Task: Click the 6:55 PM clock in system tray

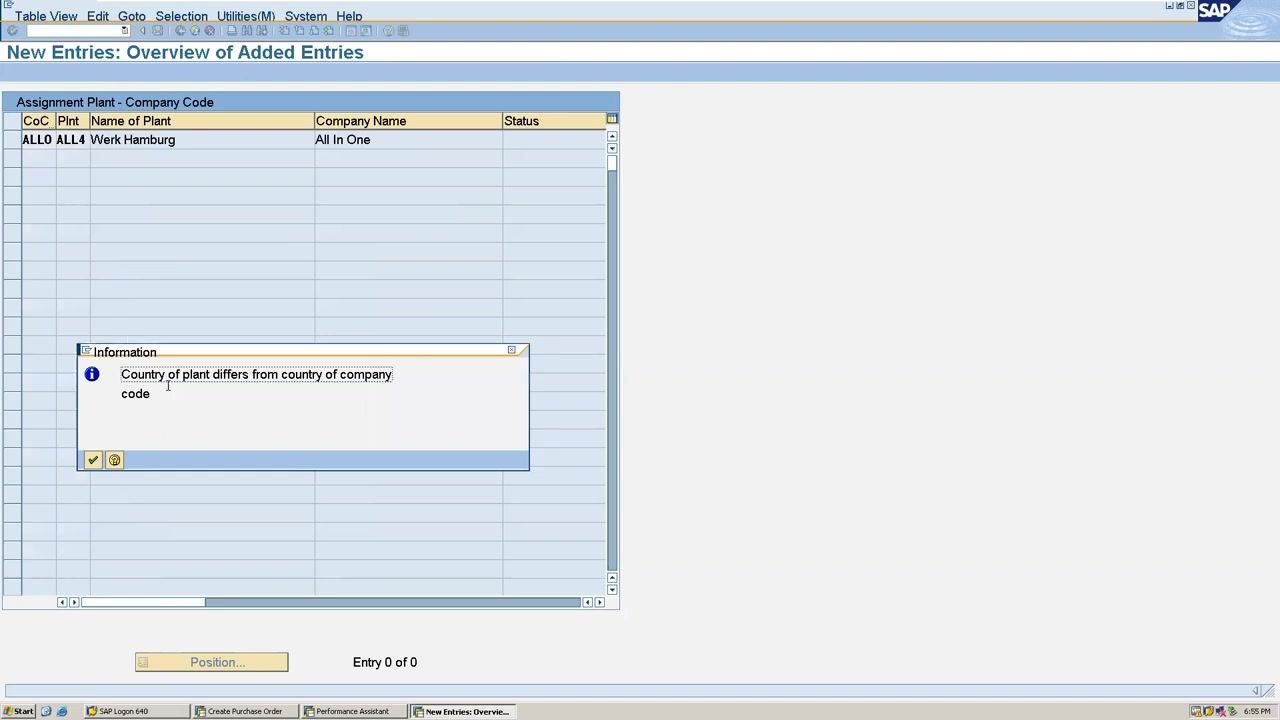Action: click(x=1257, y=711)
